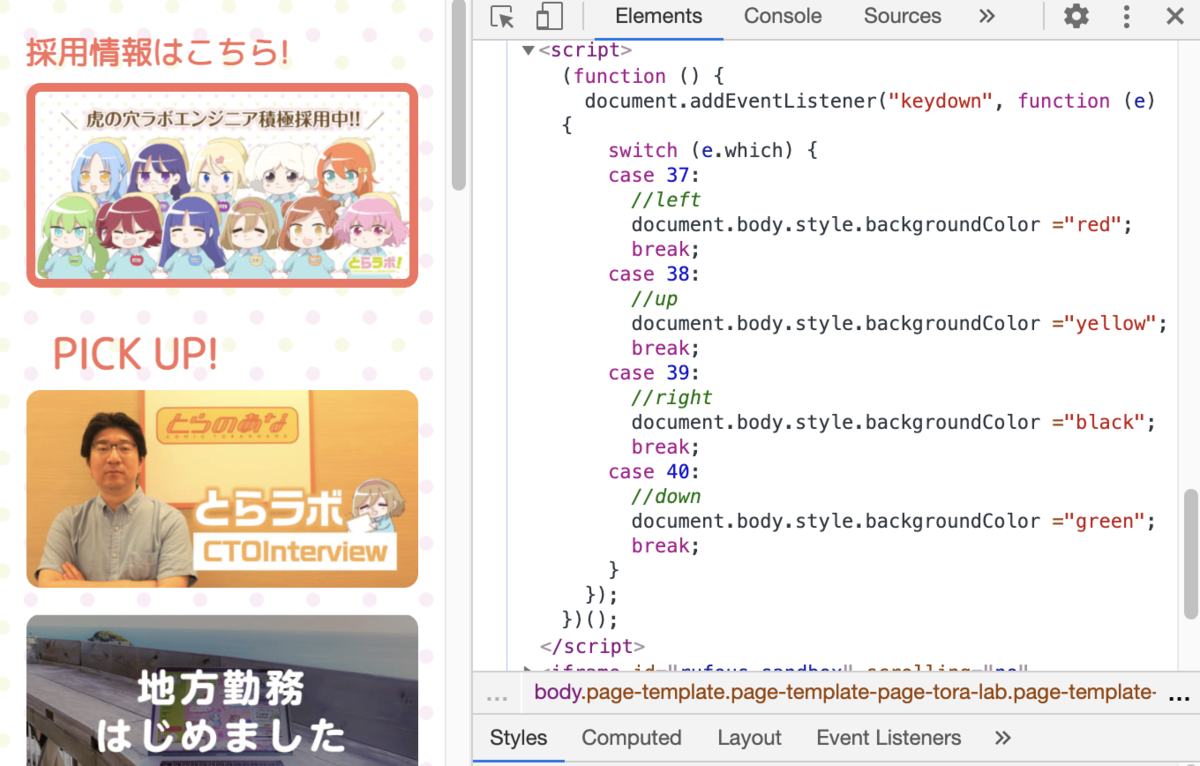Viewport: 1200px width, 766px height.
Task: Select the Computed pane tab
Action: tap(631, 738)
